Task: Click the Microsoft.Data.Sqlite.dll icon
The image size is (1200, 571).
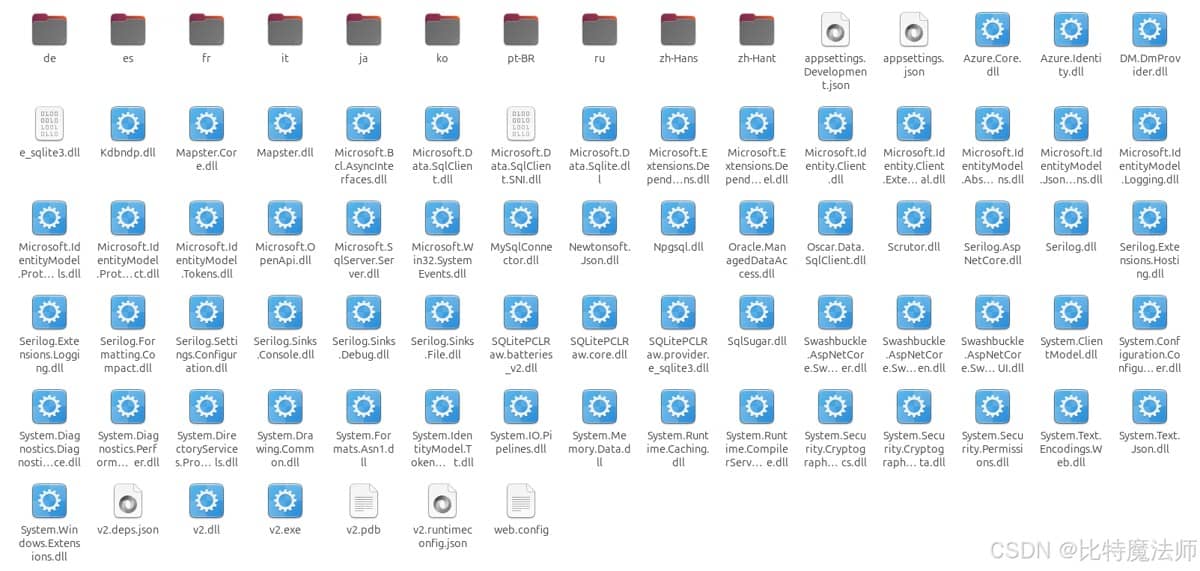Action: [599, 124]
